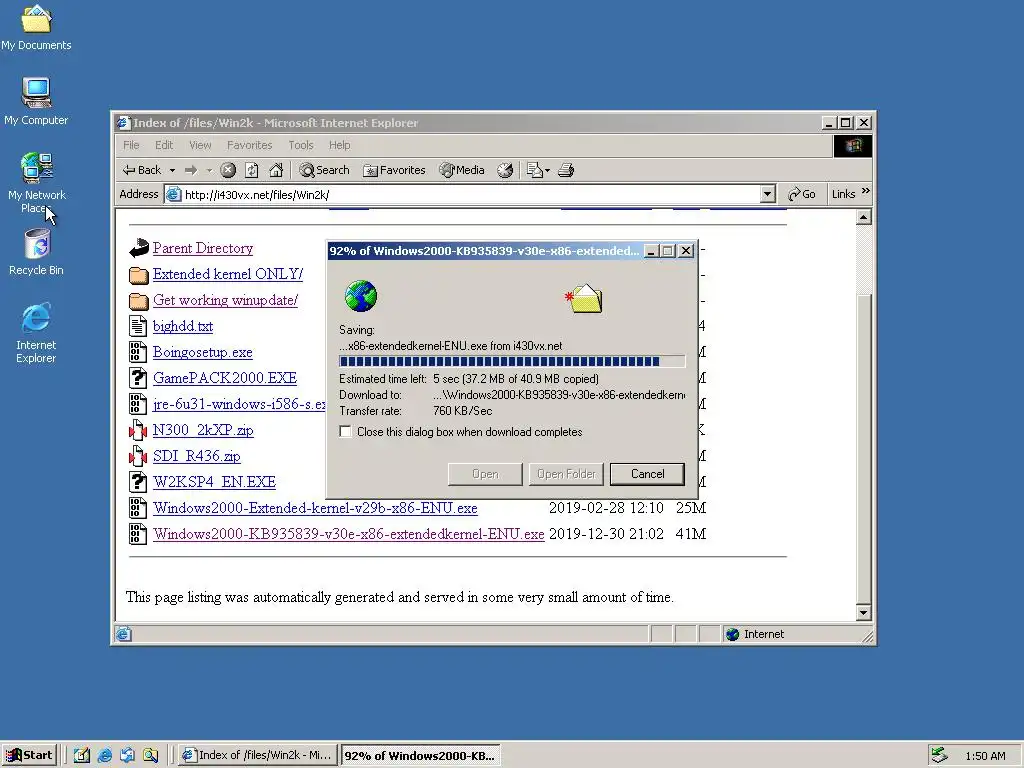
Task: Open the Media pane
Action: click(462, 170)
